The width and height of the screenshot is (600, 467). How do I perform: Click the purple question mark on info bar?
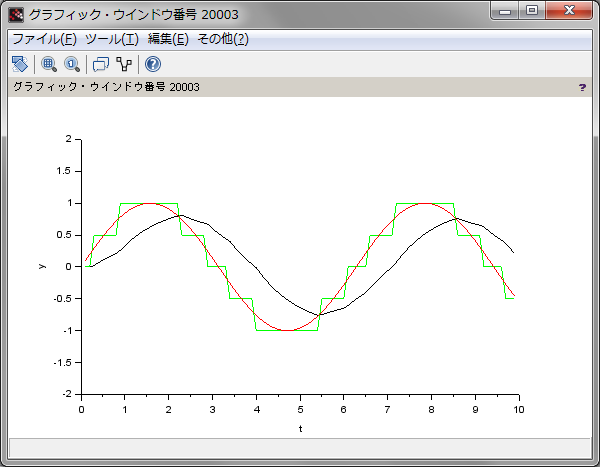pos(582,87)
